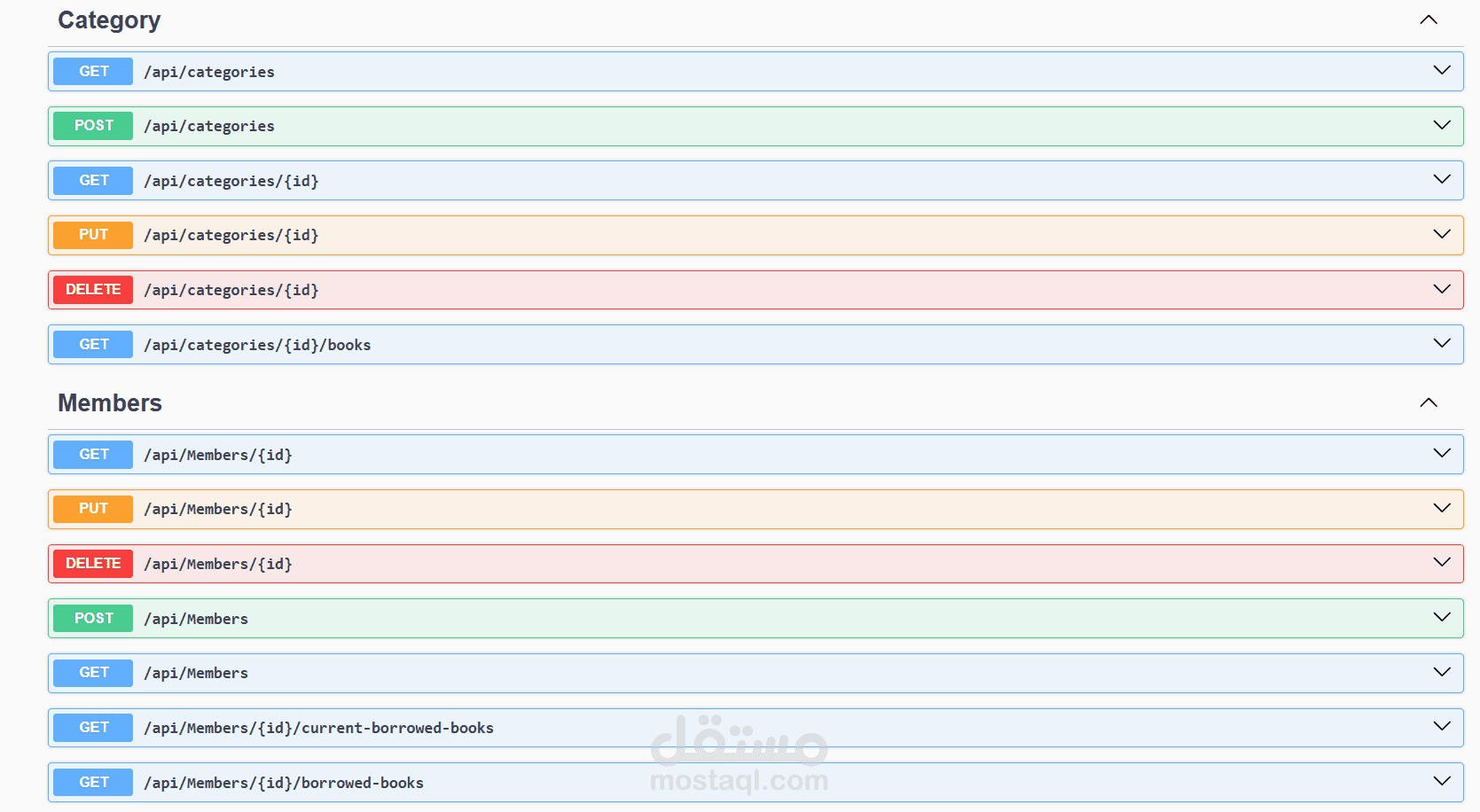Open the Category section heading
Image resolution: width=1480 pixels, height=812 pixels.
click(x=109, y=20)
